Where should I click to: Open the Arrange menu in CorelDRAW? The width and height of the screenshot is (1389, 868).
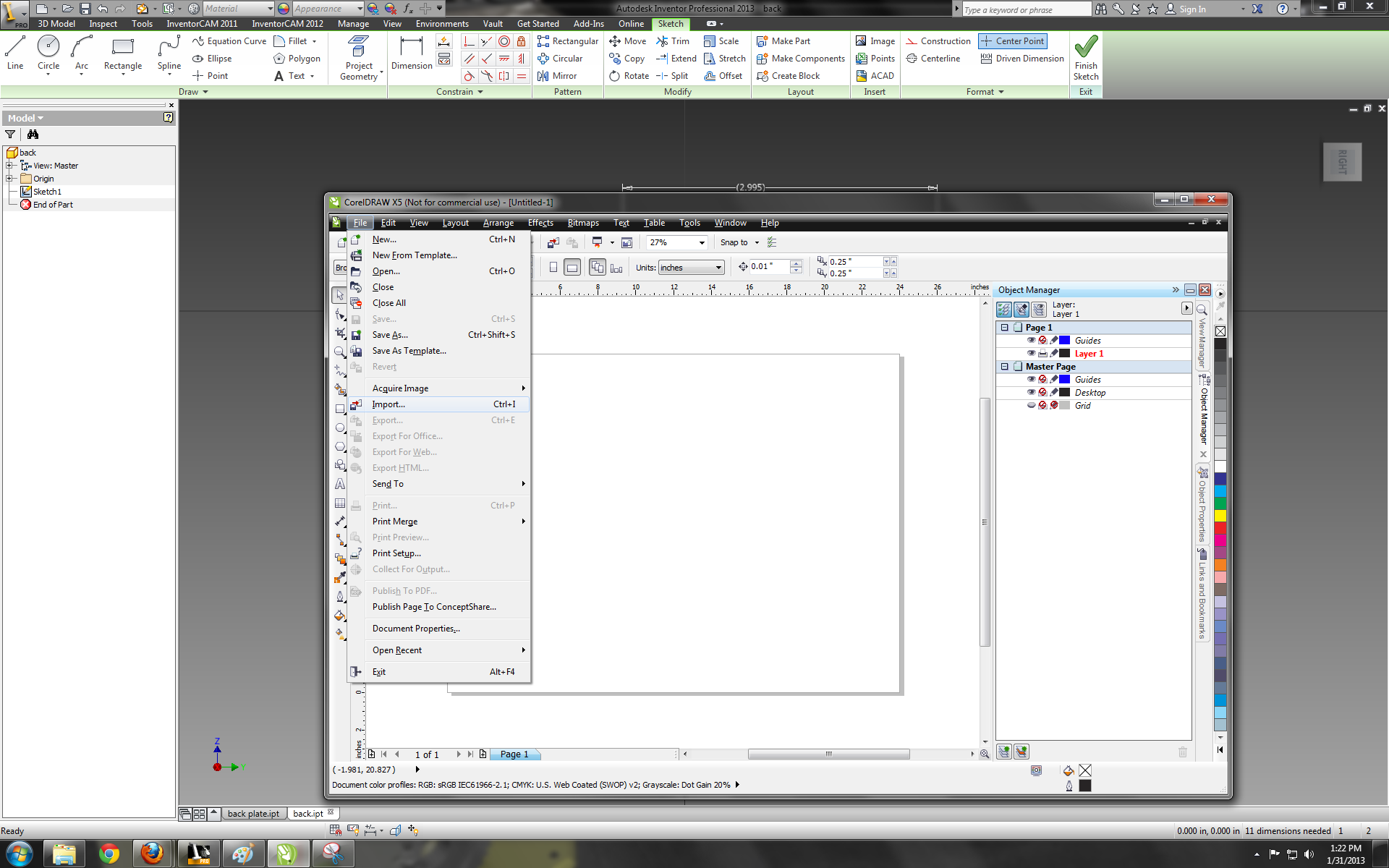[498, 223]
